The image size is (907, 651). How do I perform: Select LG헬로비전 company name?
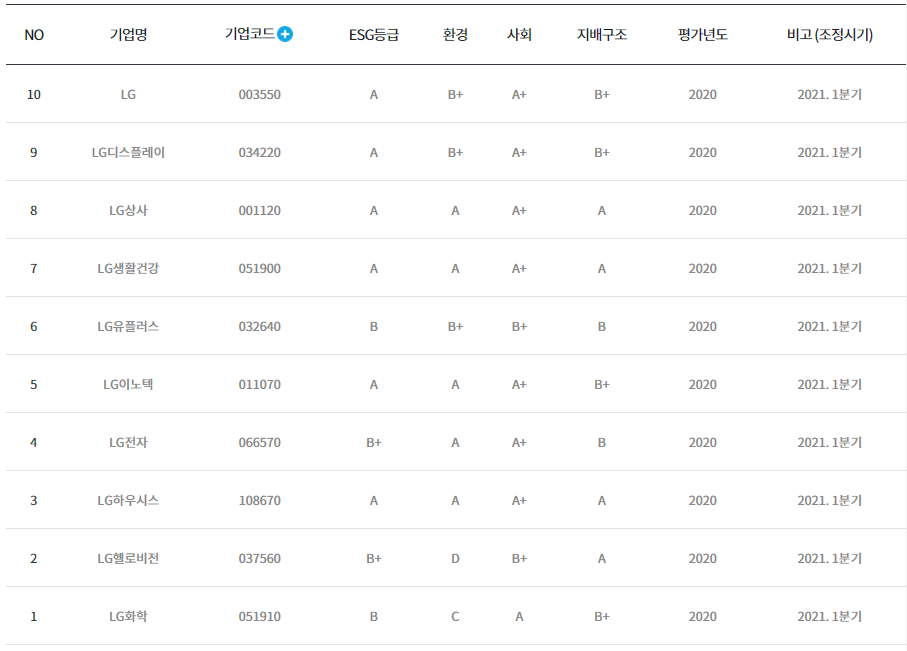[x=128, y=558]
